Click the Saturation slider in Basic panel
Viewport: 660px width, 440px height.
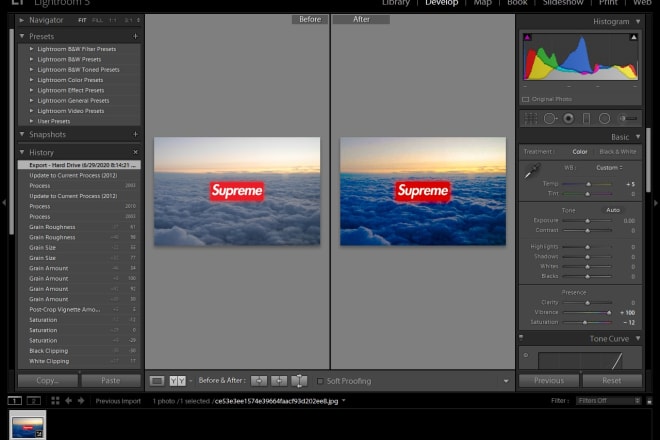click(588, 323)
